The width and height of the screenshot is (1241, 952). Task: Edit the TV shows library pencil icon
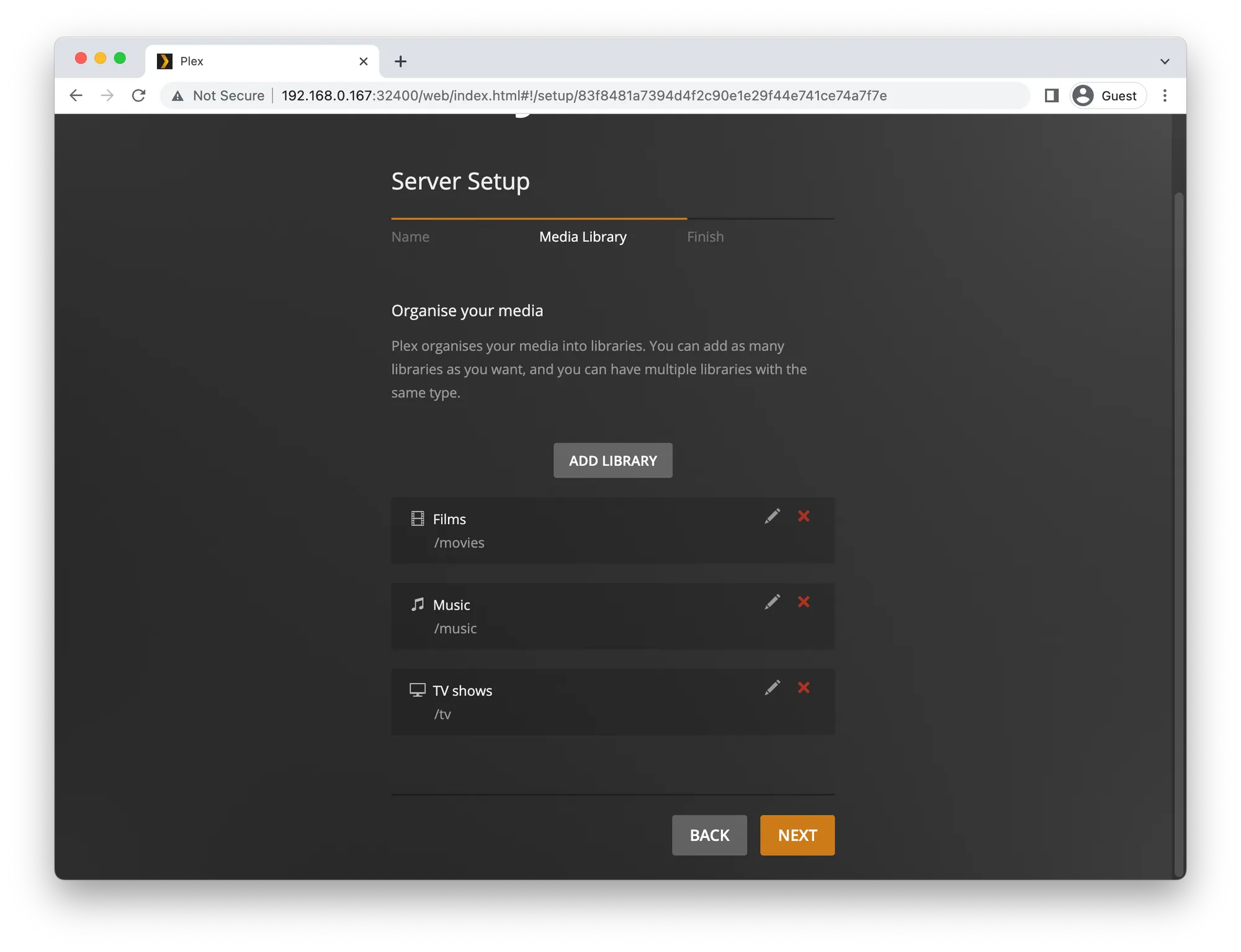pos(772,688)
